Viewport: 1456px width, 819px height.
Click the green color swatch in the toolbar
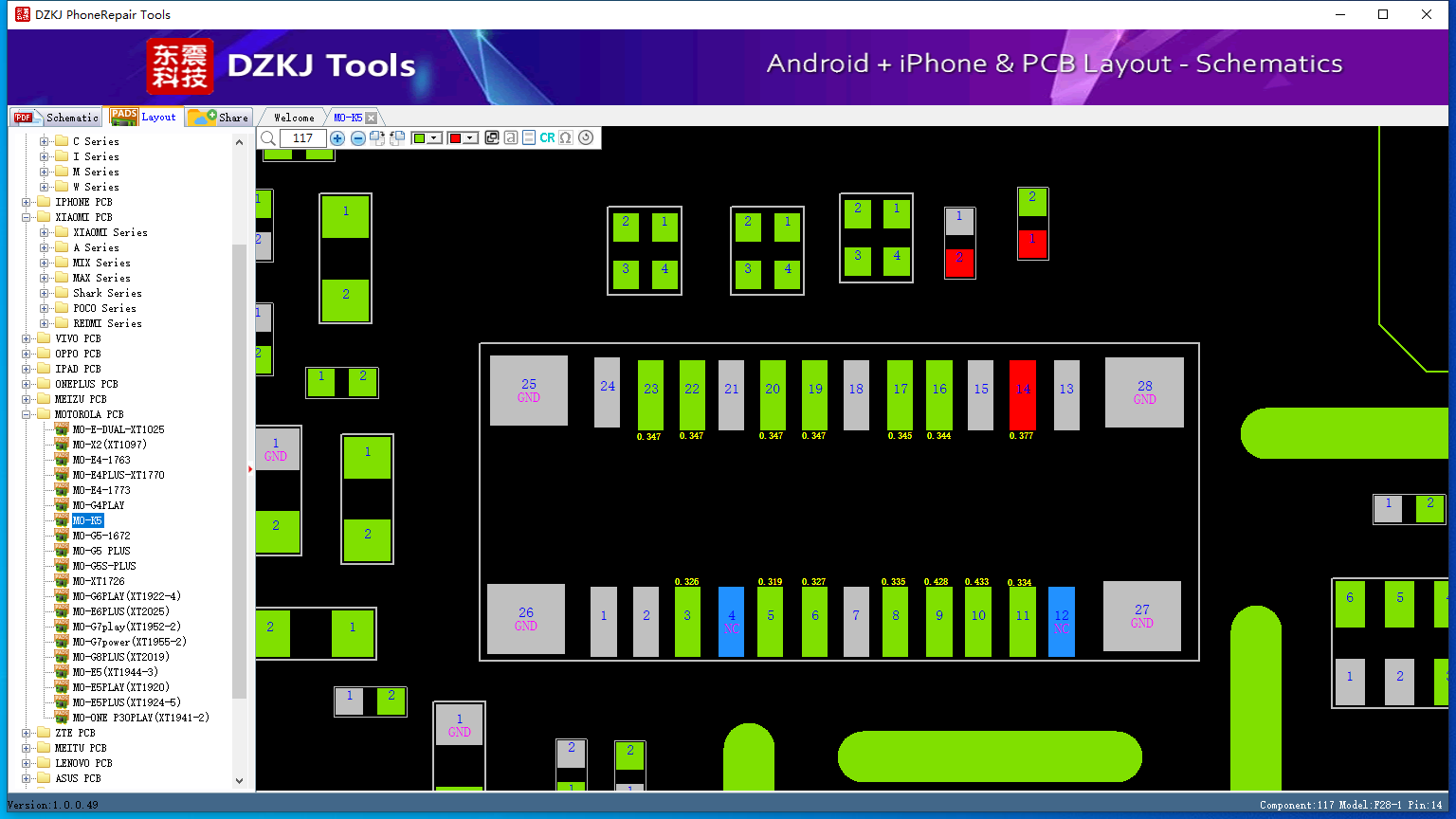coord(419,138)
